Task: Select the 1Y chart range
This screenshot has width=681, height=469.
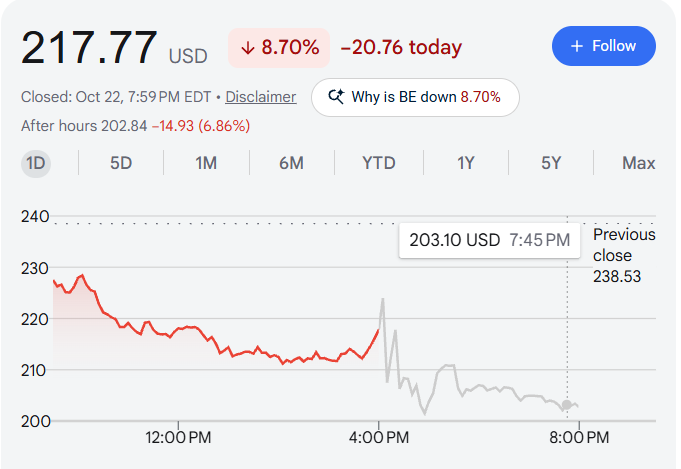Action: point(466,163)
